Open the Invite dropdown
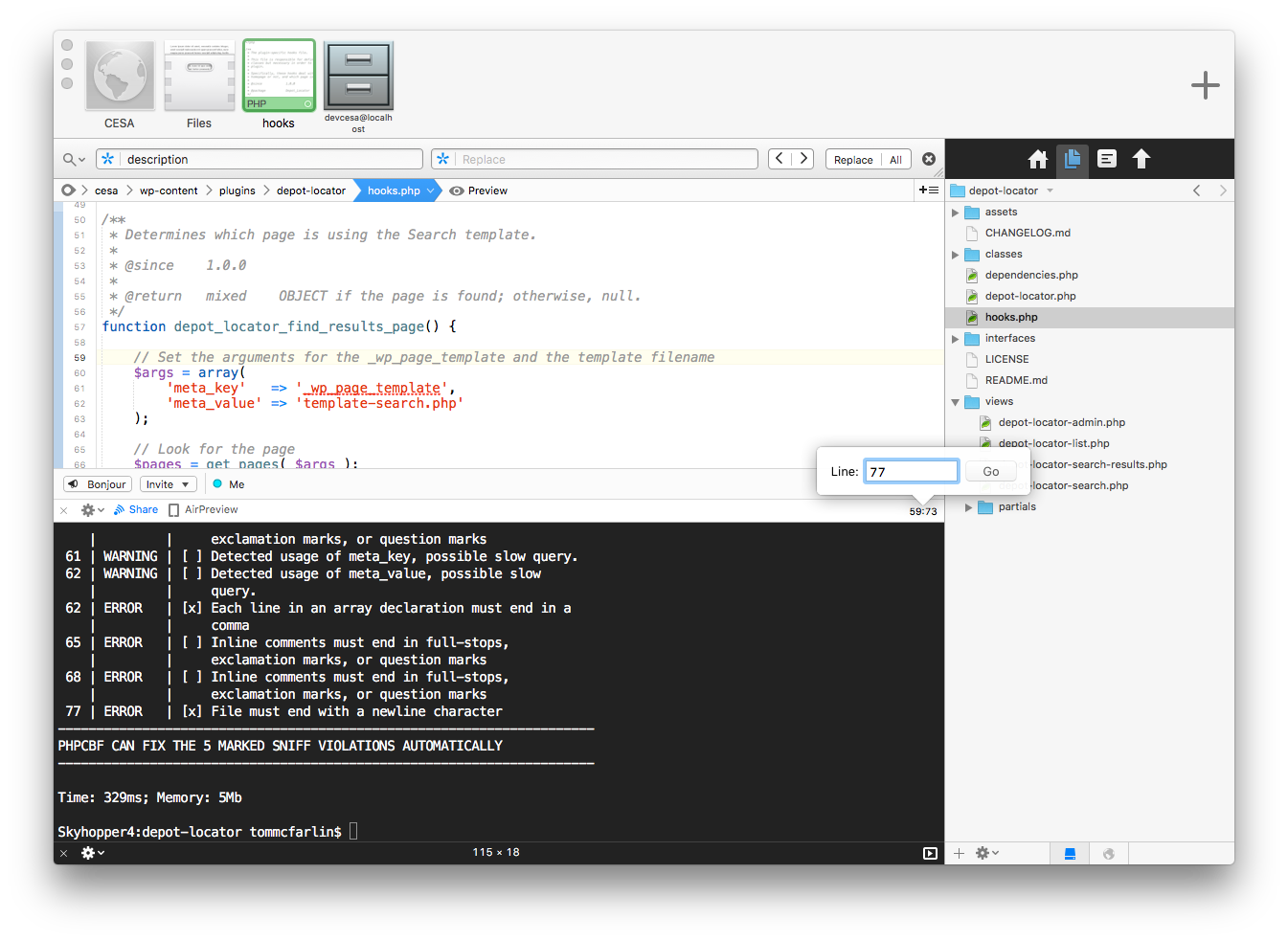Viewport: 1288px width, 941px height. 168,483
